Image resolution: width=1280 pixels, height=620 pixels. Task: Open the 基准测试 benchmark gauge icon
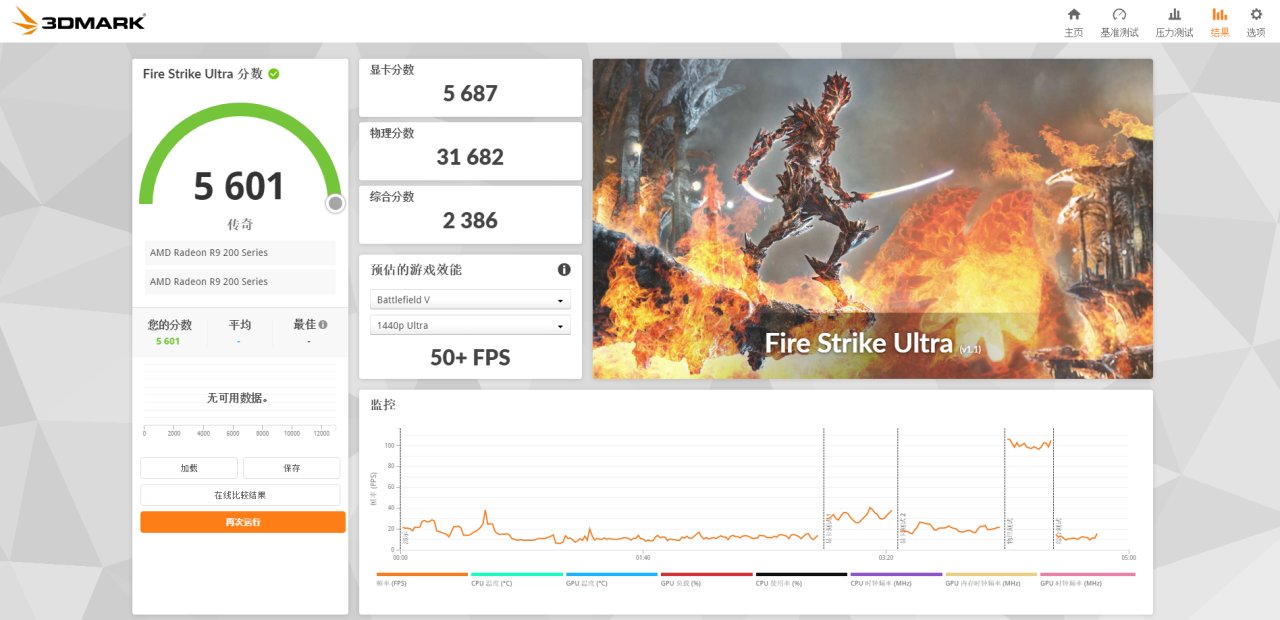[x=1119, y=14]
